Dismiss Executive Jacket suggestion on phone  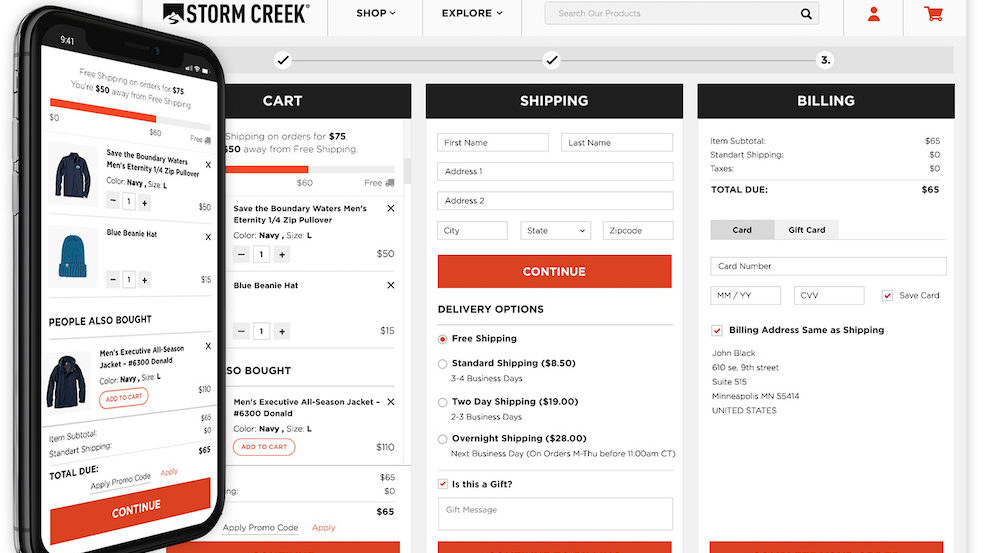pyautogui.click(x=208, y=346)
